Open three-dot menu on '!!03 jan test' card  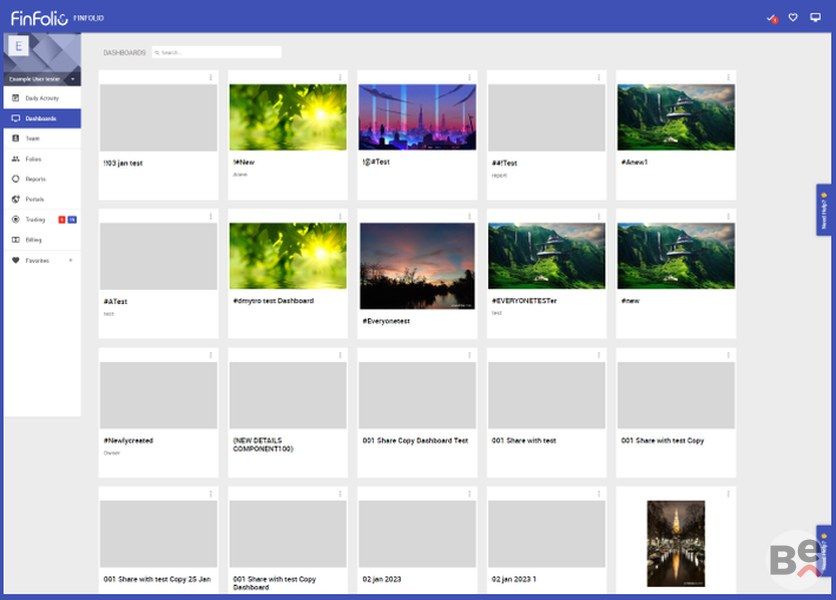point(210,77)
